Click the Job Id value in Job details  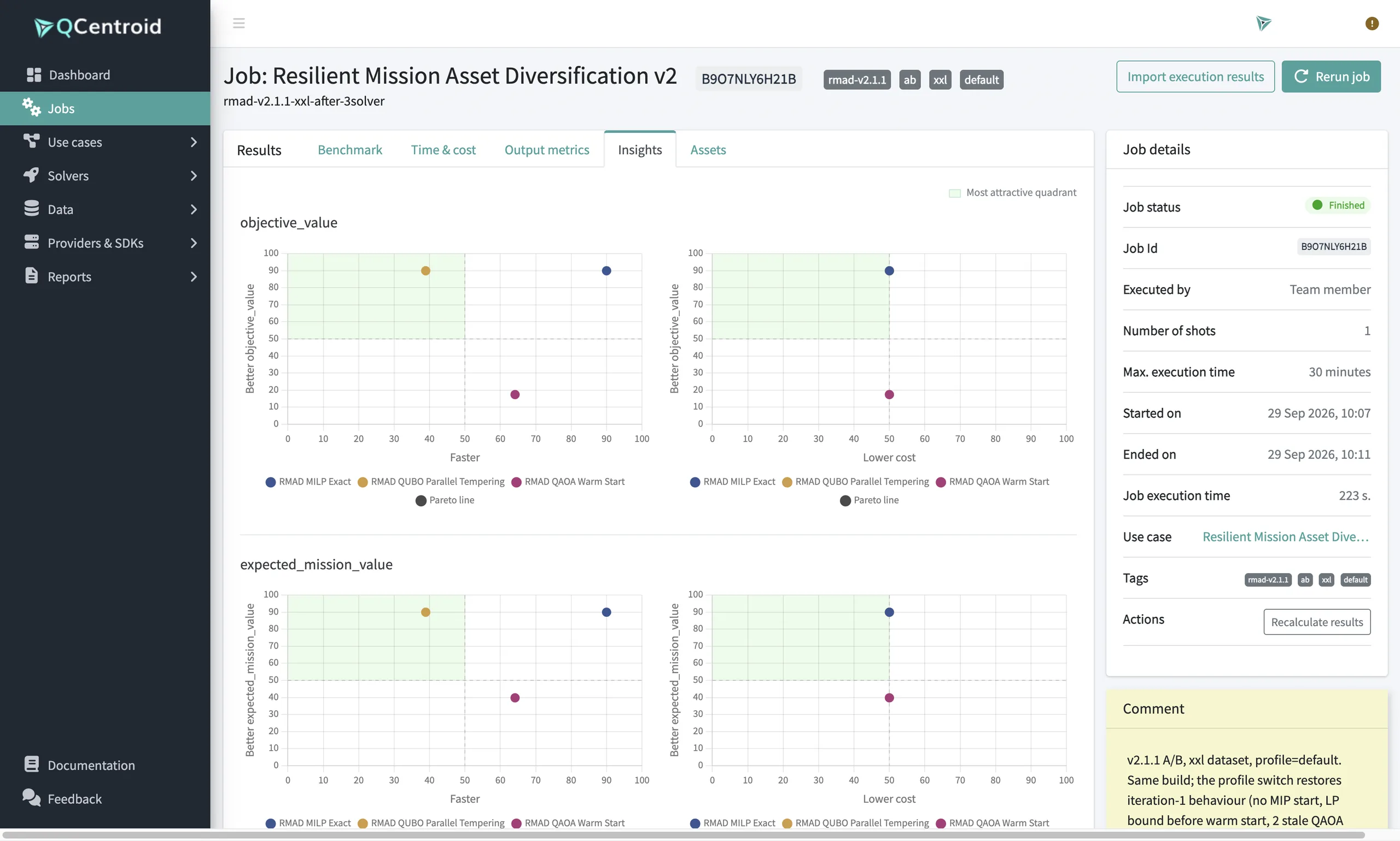click(x=1334, y=247)
